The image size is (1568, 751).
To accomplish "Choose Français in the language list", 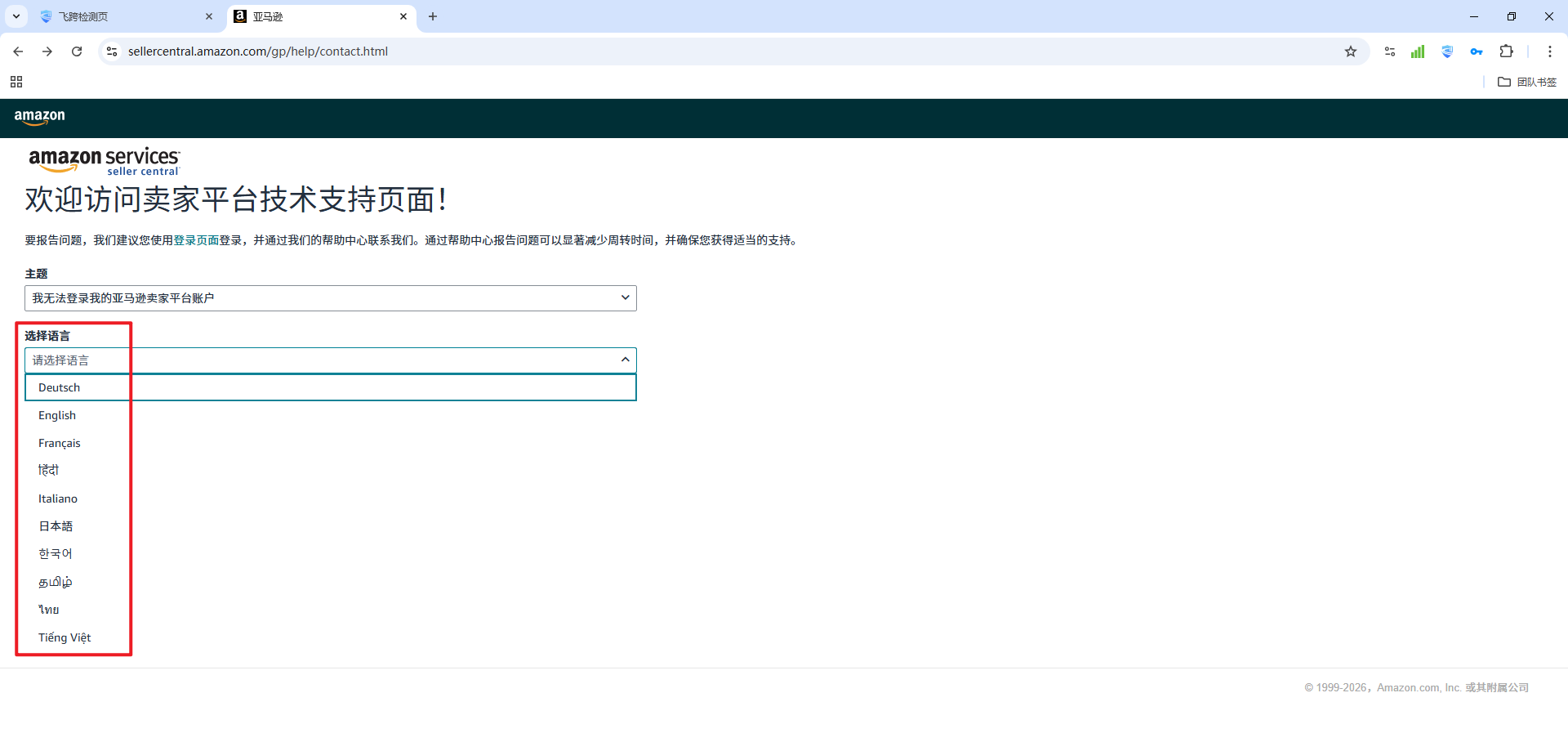I will (x=331, y=443).
